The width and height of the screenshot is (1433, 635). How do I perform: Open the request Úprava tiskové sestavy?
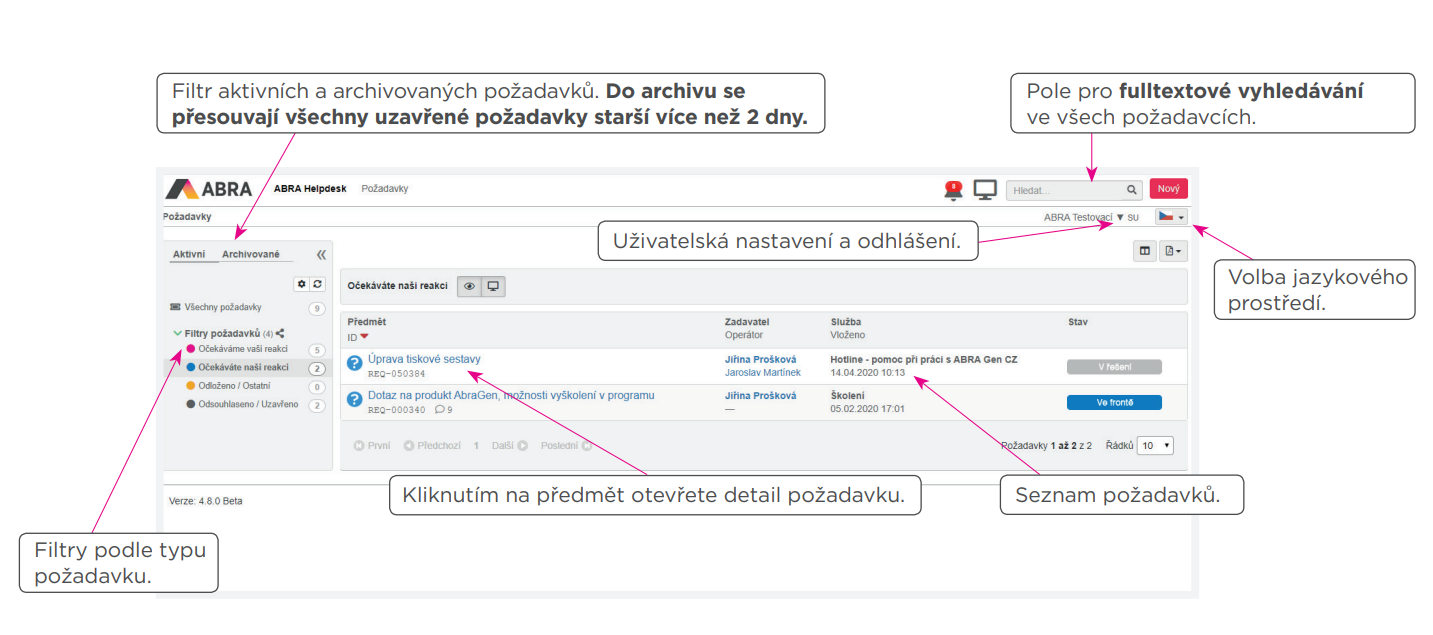[x=424, y=359]
